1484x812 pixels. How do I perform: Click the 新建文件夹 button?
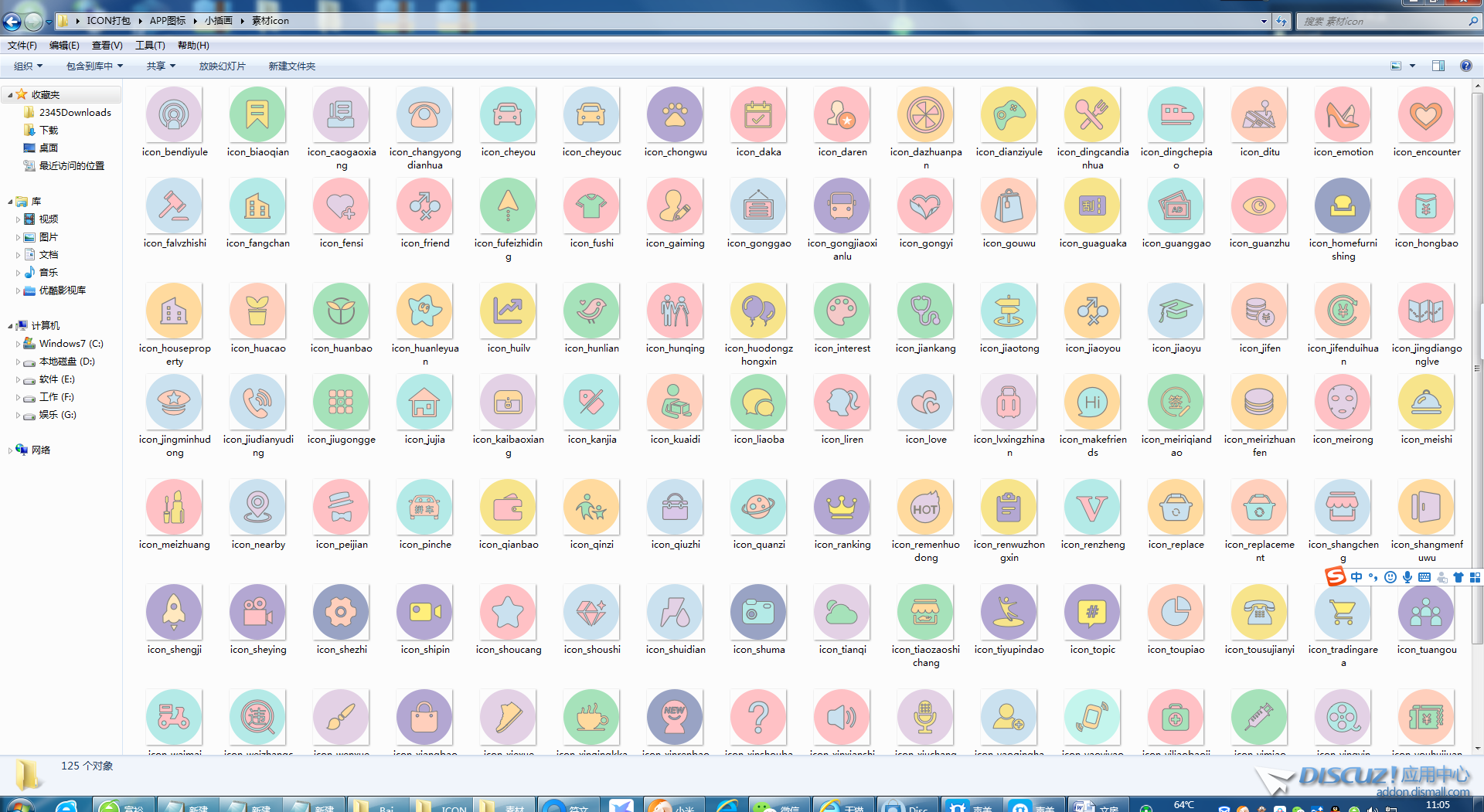click(x=291, y=66)
